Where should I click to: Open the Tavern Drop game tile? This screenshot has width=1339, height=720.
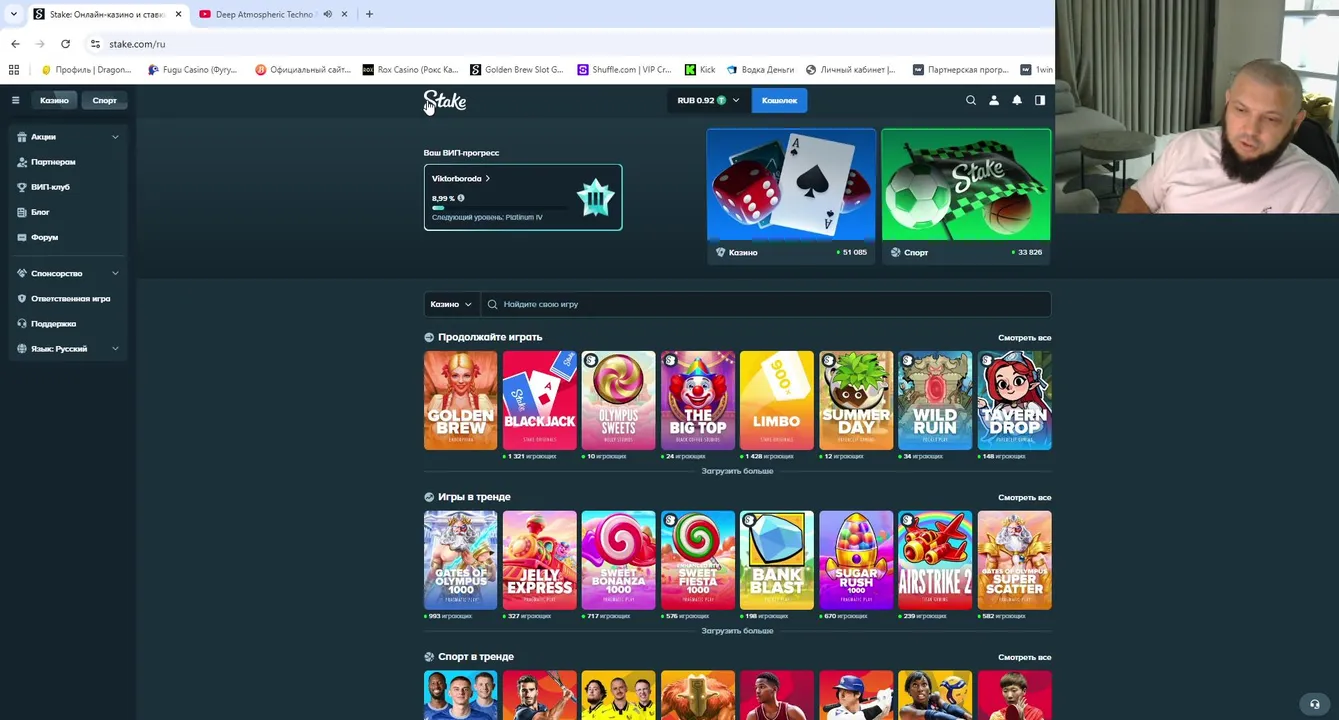click(x=1014, y=400)
